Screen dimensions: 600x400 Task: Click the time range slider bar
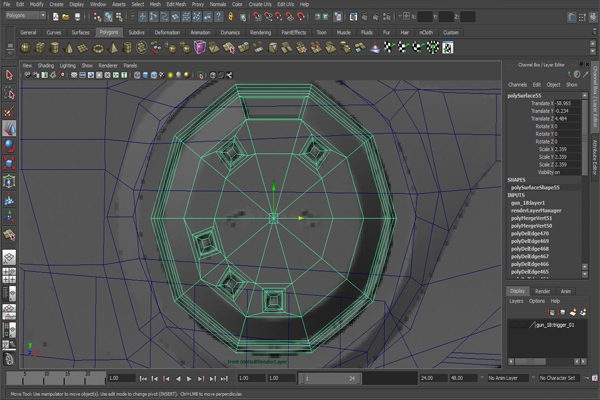[329, 379]
